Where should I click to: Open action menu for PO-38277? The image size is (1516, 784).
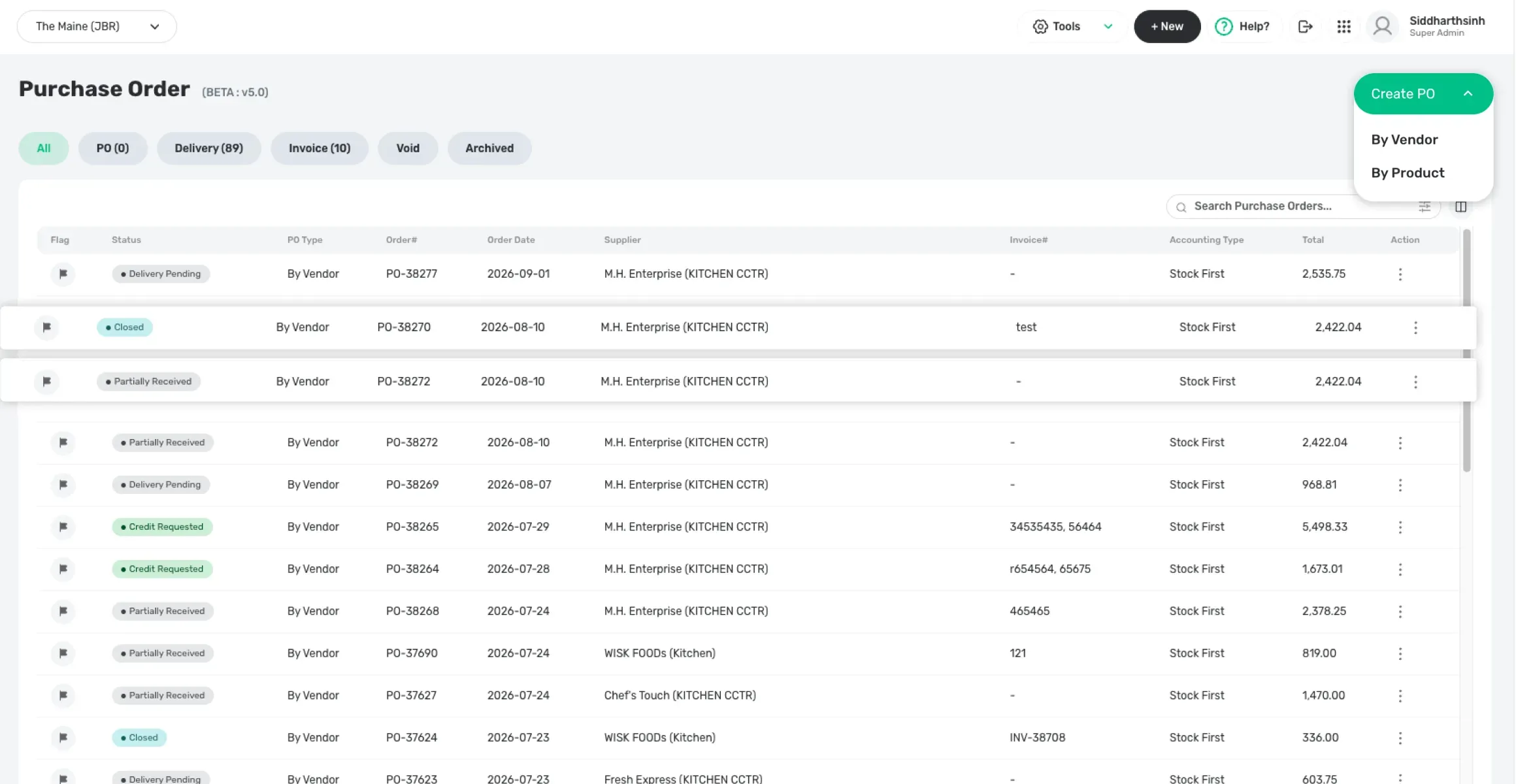point(1400,274)
